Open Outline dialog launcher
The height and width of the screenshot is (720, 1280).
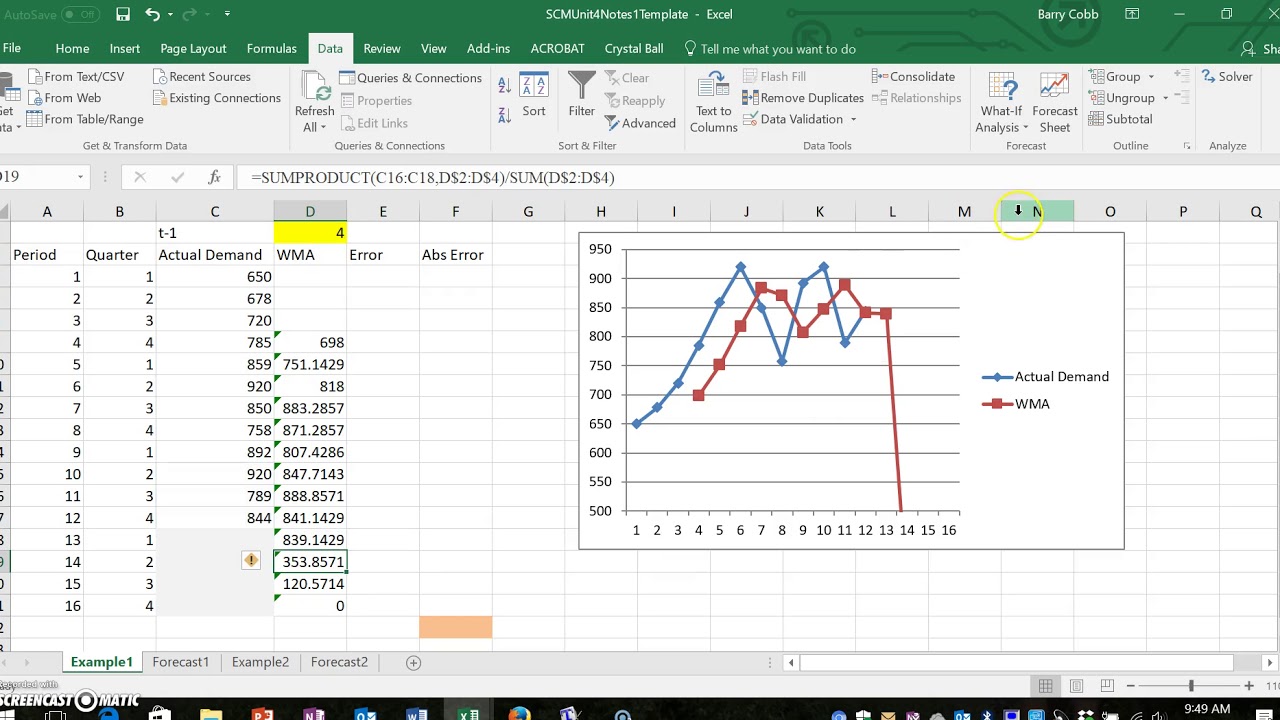click(1187, 146)
